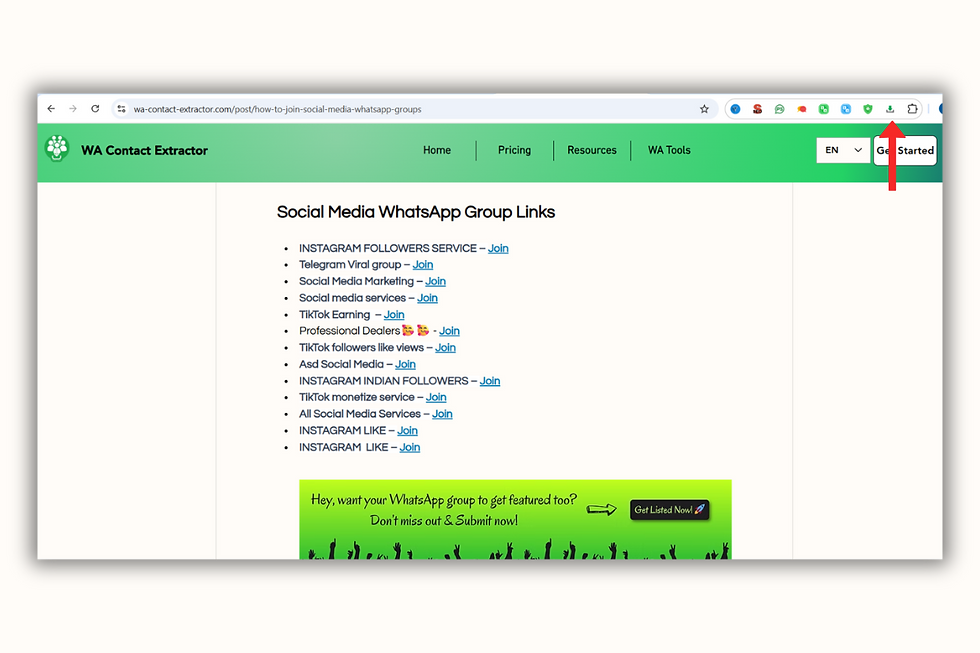Open the green square extension icon
This screenshot has width=980, height=653.
coord(824,109)
